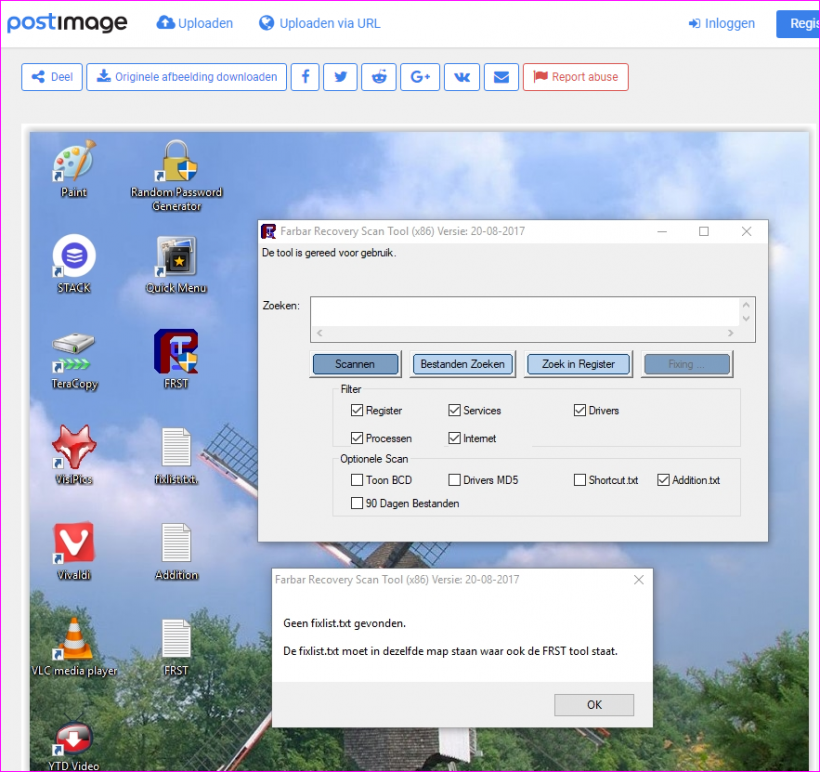Image resolution: width=820 pixels, height=772 pixels.
Task: Close the Farbar Recovery Scan Tool main window
Action: click(x=746, y=231)
